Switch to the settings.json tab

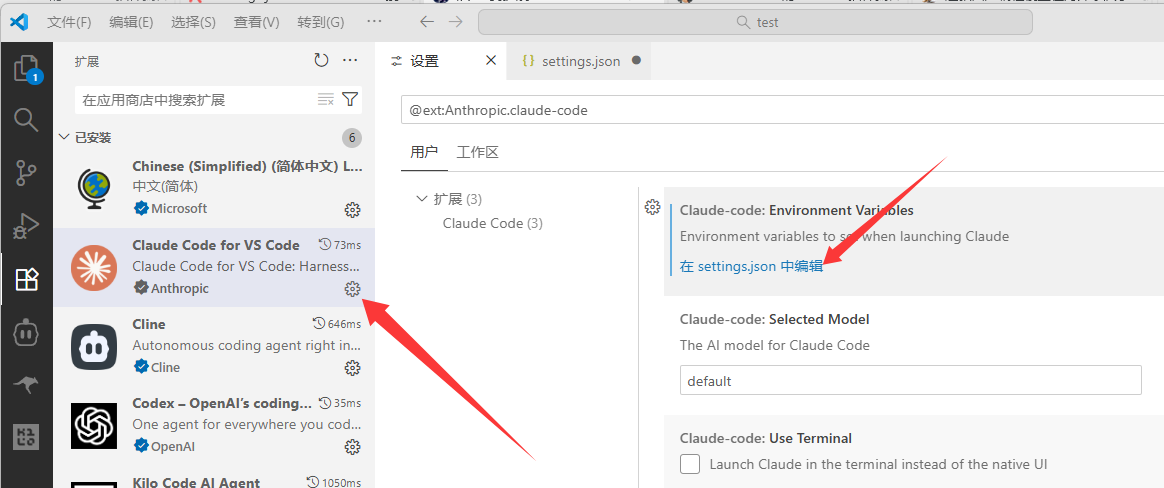pyautogui.click(x=580, y=61)
